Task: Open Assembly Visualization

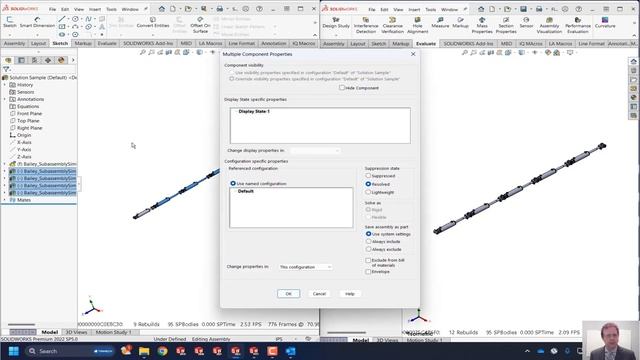Action: [x=549, y=25]
